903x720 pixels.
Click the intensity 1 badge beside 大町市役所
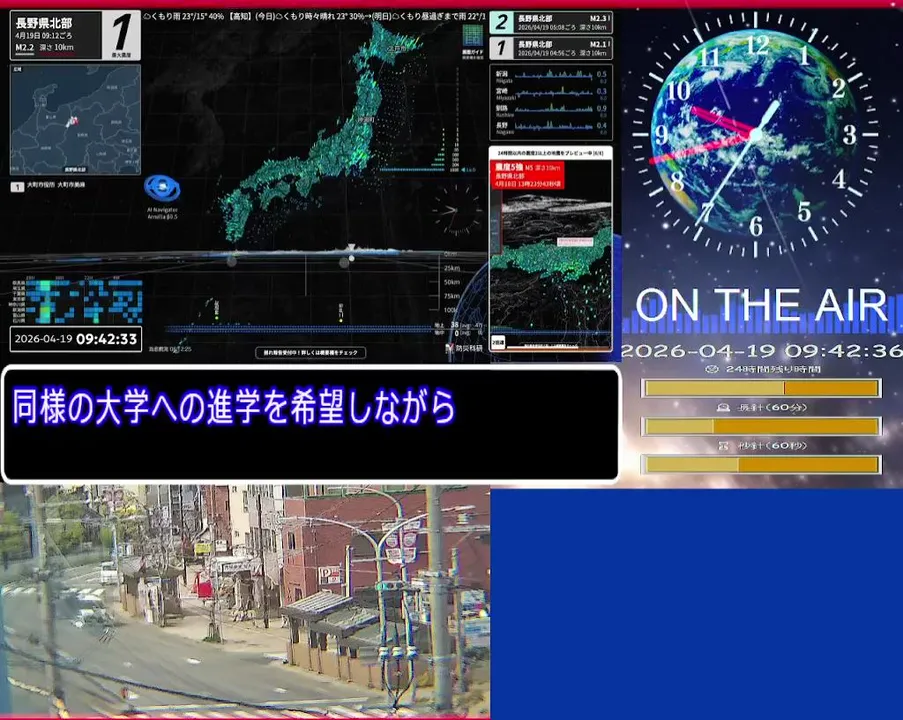pyautogui.click(x=17, y=187)
